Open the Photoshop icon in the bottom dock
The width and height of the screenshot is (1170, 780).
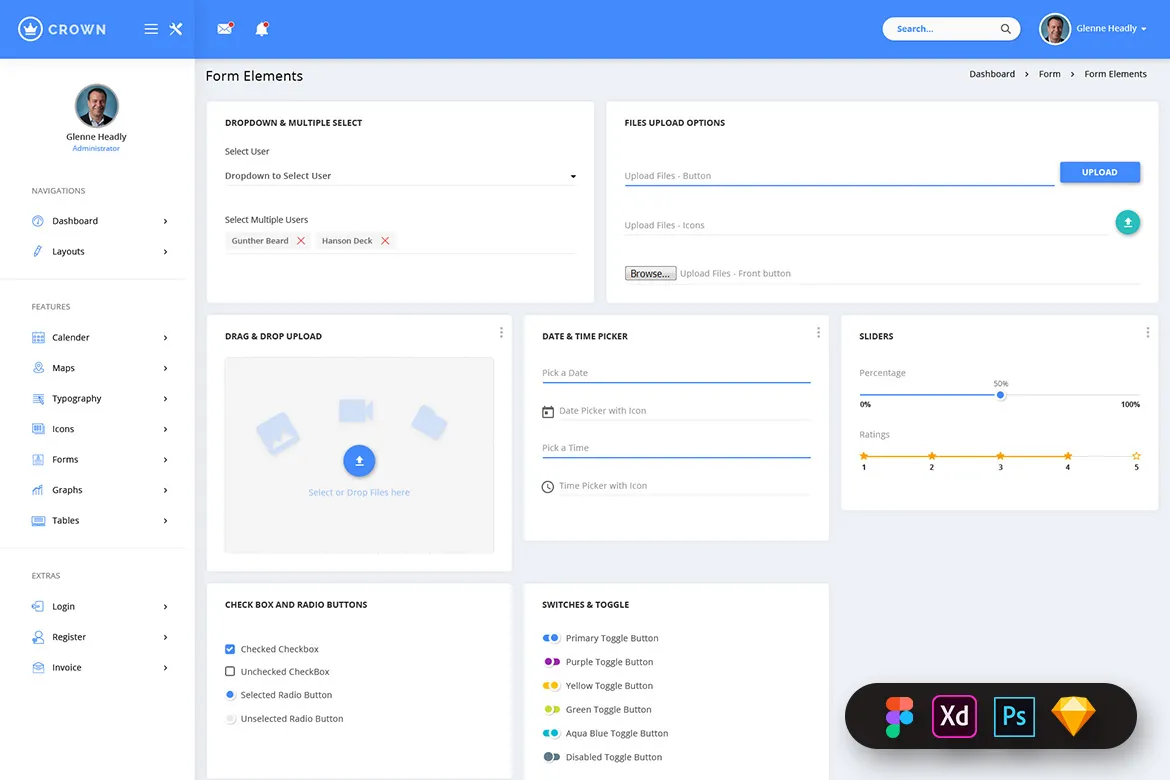pos(1013,716)
